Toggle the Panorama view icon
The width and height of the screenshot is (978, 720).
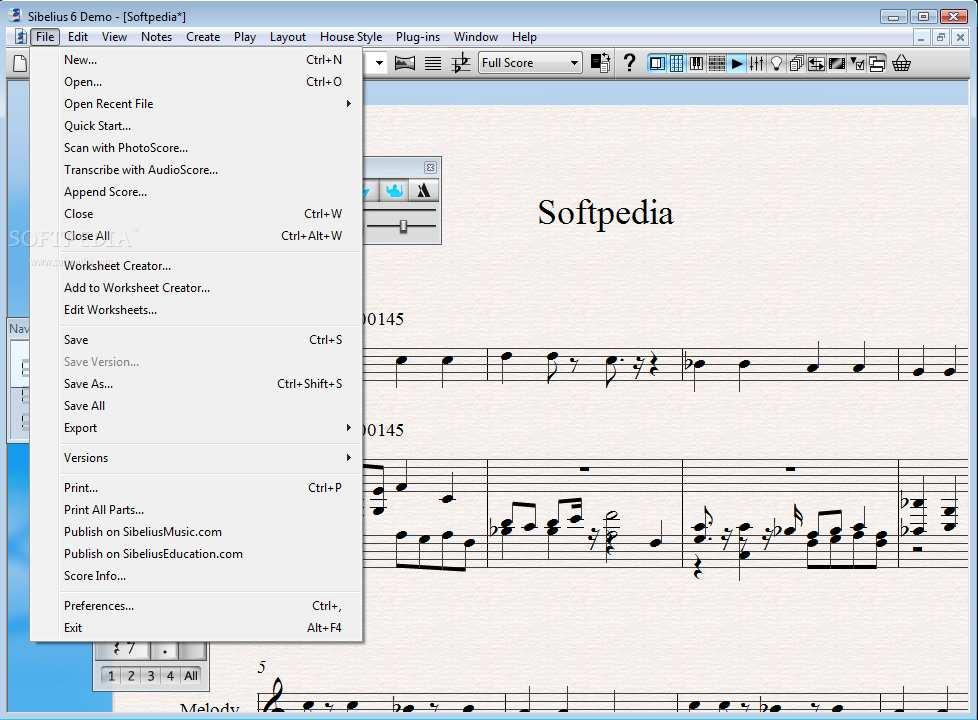click(x=405, y=63)
